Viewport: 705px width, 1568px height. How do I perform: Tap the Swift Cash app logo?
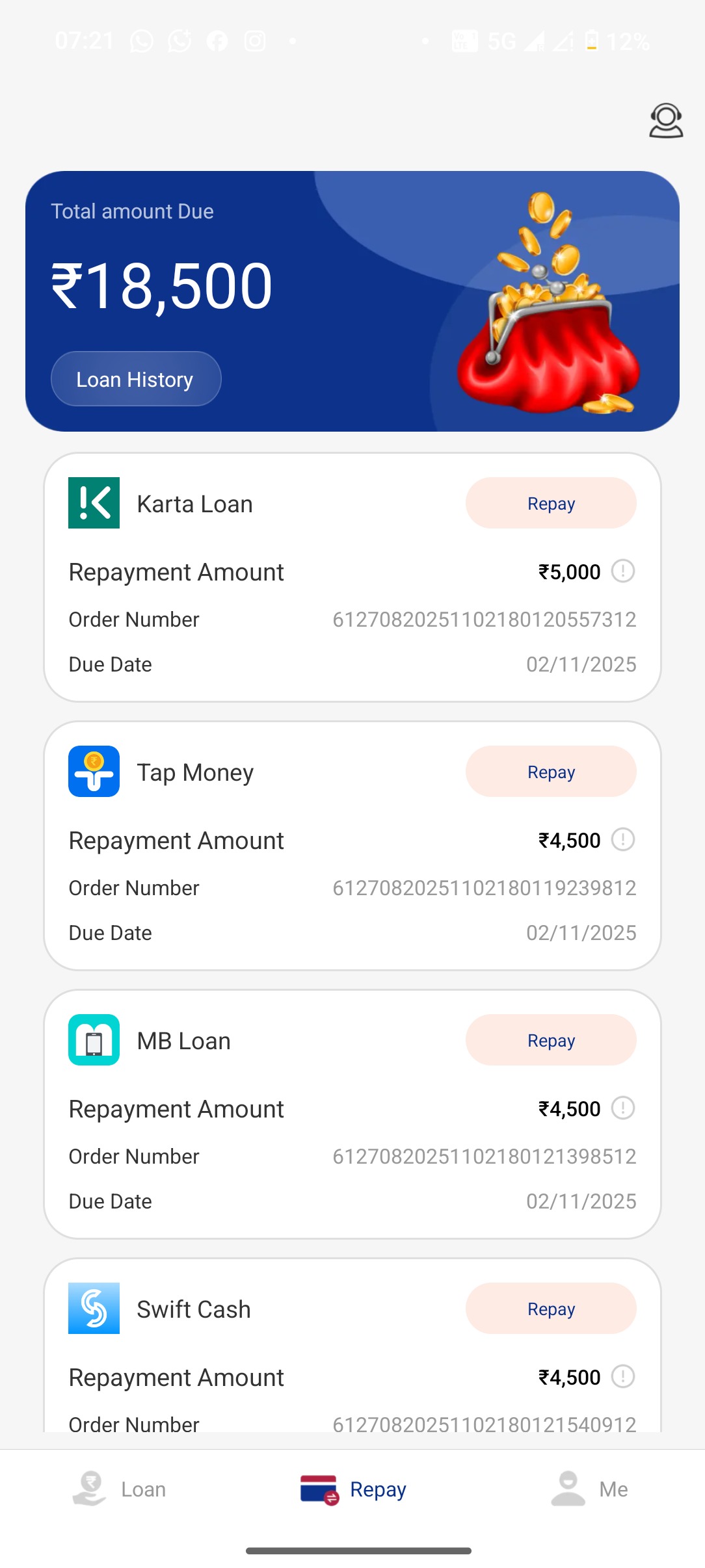94,1309
